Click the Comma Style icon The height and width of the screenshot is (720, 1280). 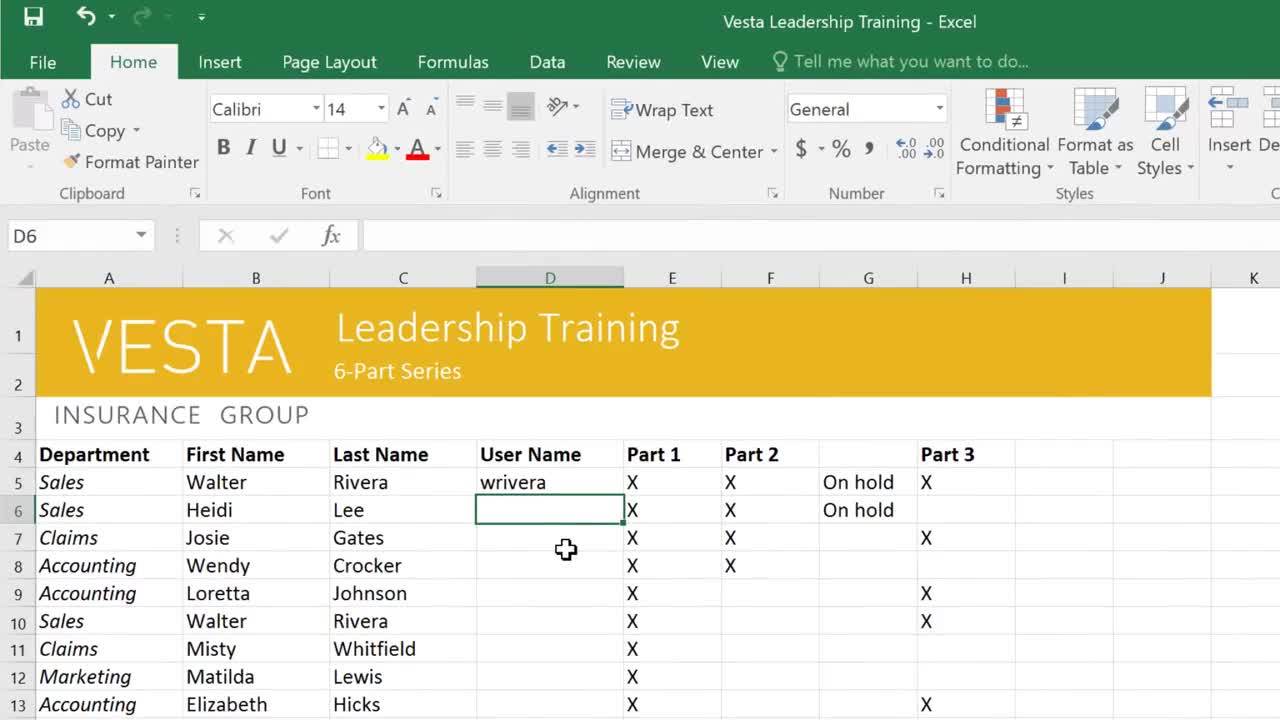(869, 149)
